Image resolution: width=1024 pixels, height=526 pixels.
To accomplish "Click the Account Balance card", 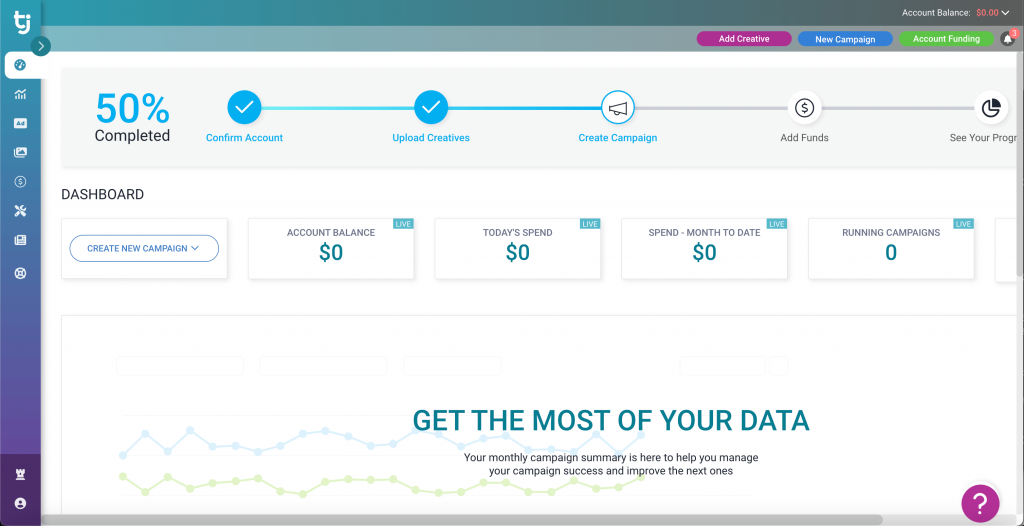I will tap(331, 248).
